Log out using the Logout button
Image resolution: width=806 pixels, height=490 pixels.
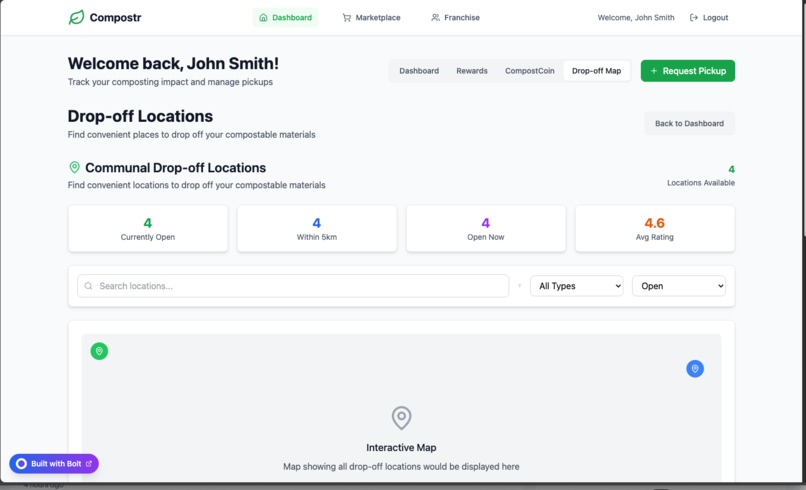pyautogui.click(x=709, y=17)
